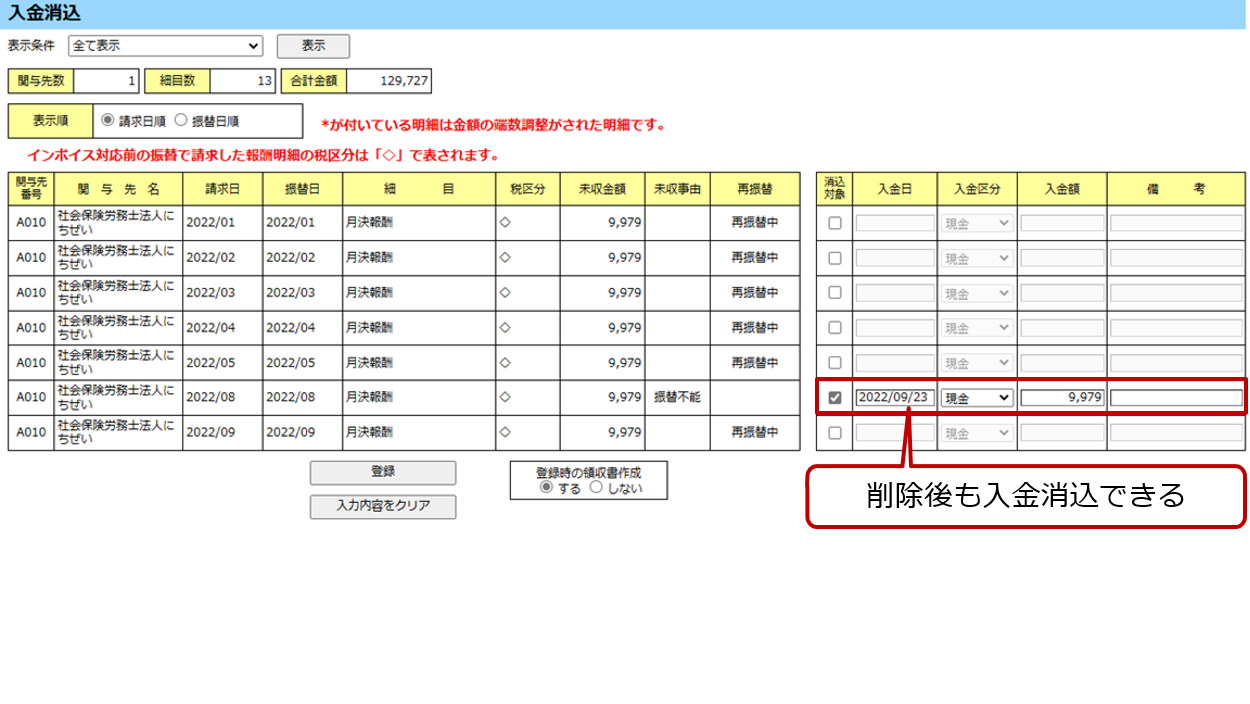Uncheck the 消込対象 box for 2022/08 row

pos(834,398)
